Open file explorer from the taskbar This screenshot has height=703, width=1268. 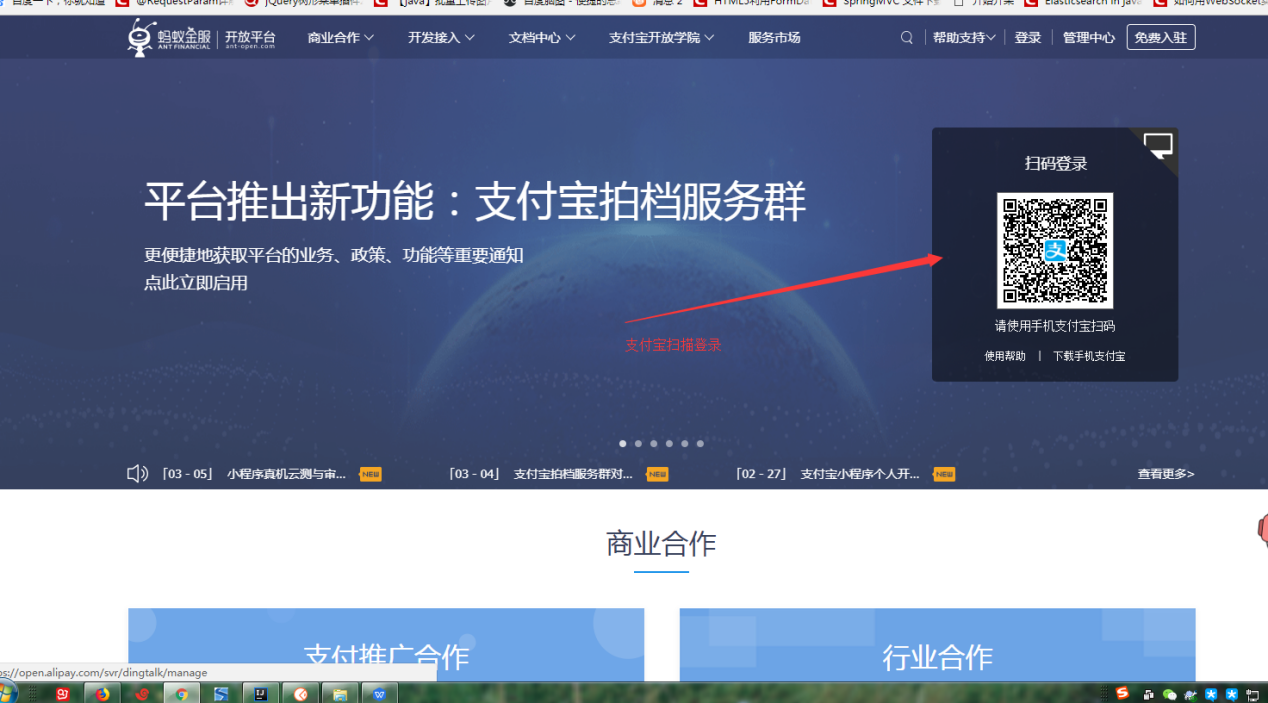click(340, 693)
